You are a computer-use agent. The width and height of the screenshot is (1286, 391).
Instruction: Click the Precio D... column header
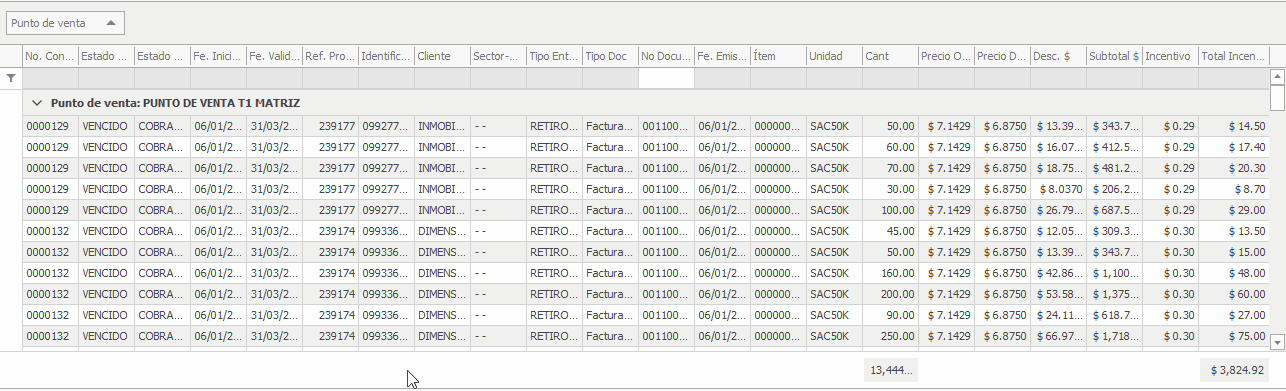pos(1002,56)
